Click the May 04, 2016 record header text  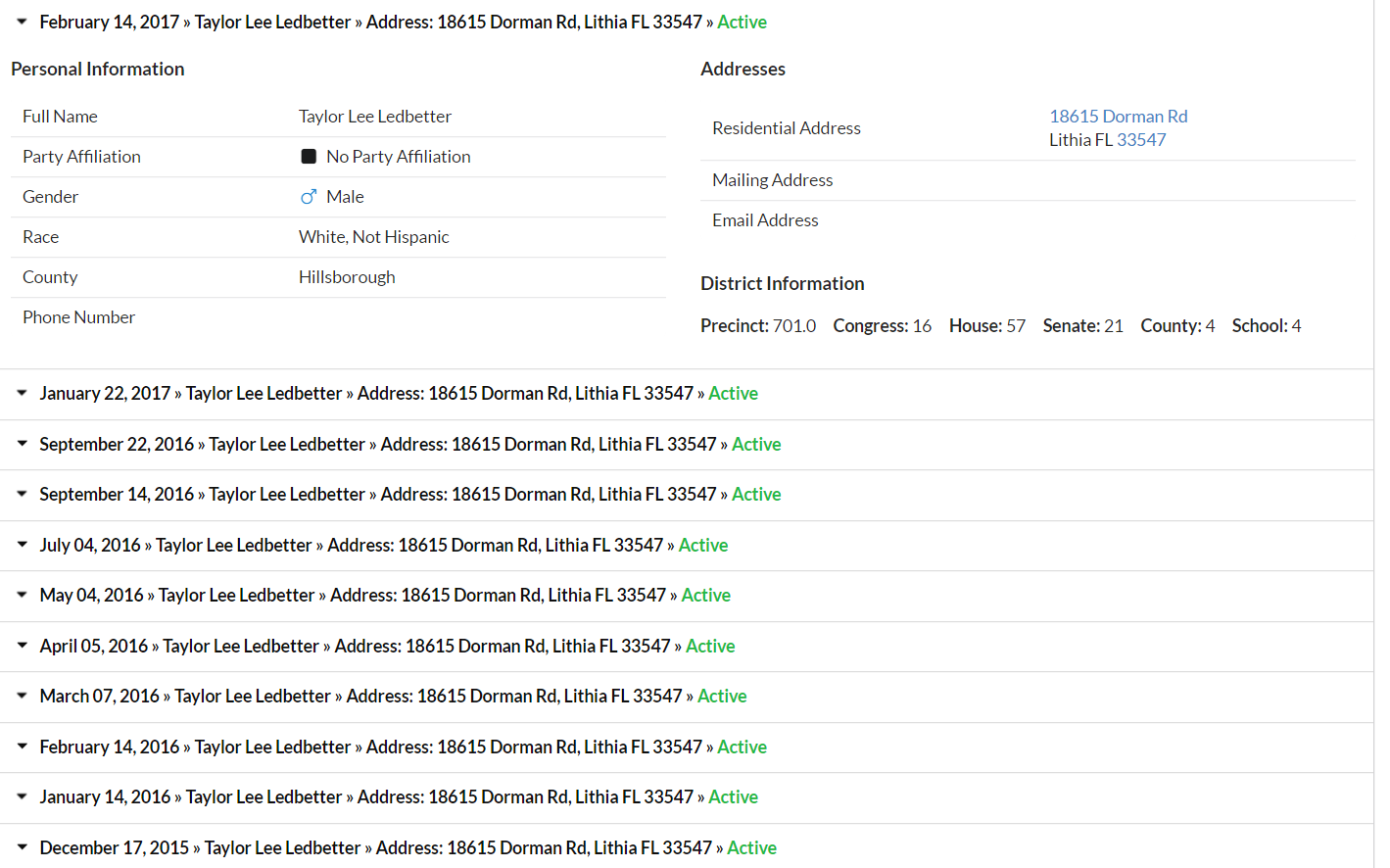[385, 595]
